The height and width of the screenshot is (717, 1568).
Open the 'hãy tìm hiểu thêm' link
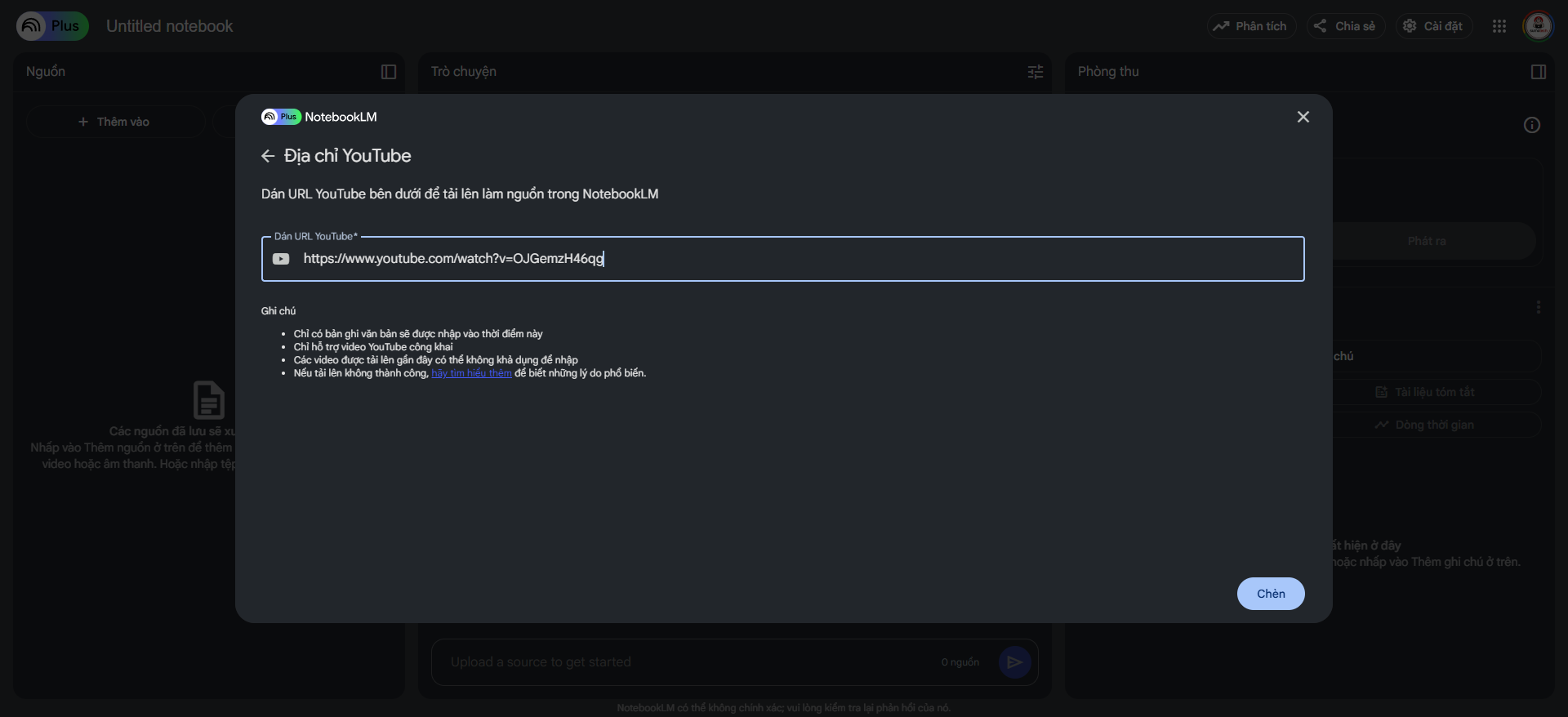pos(471,373)
